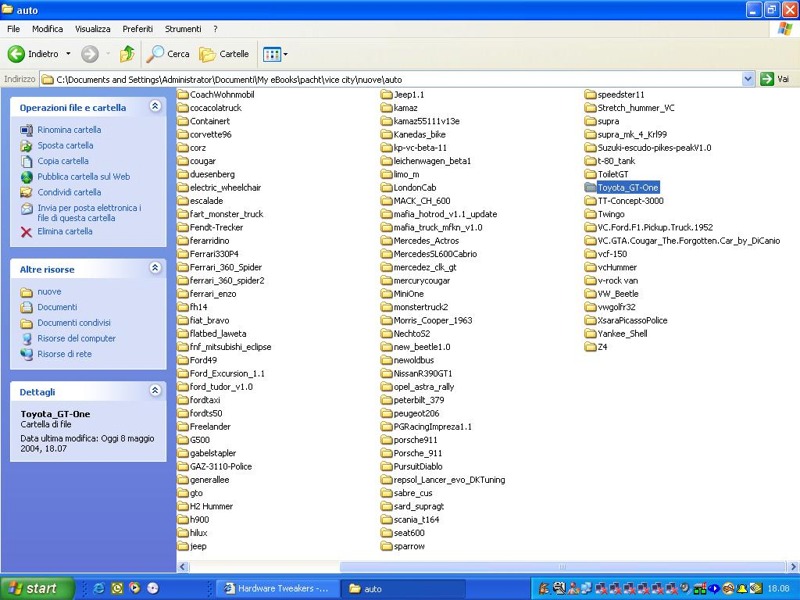
Task: Click the forward navigation arrow icon
Action: pyautogui.click(x=90, y=54)
